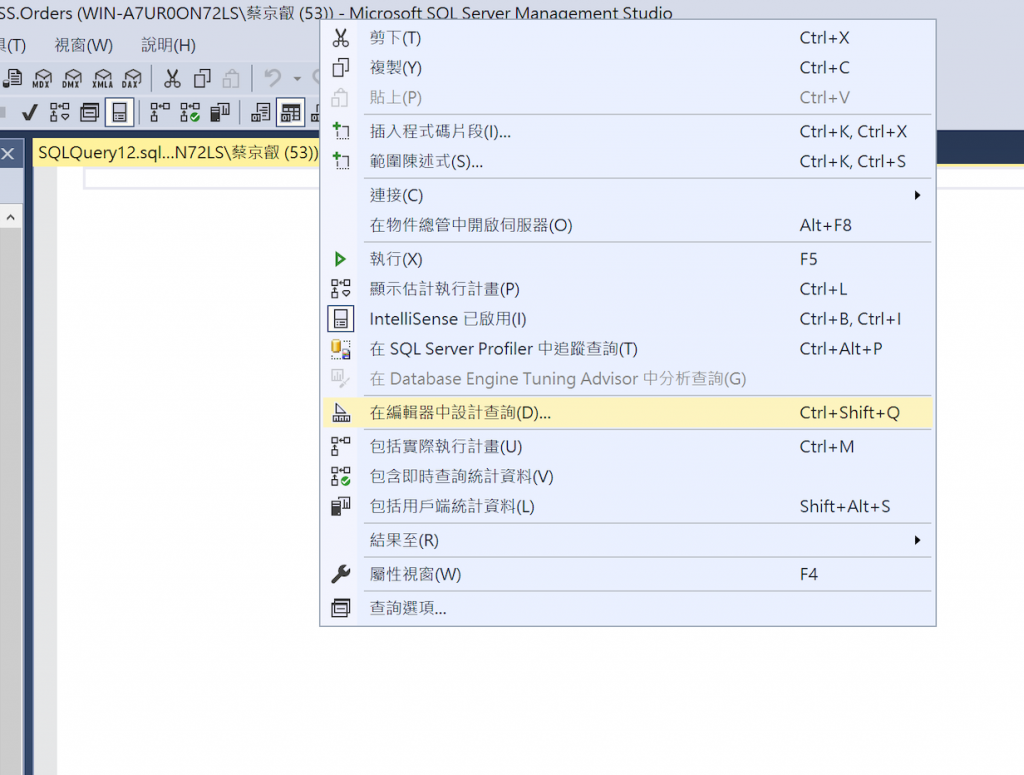Click the statistics icon beside 包括用戶端統計資料
Viewport: 1024px width, 775px height.
click(340, 507)
